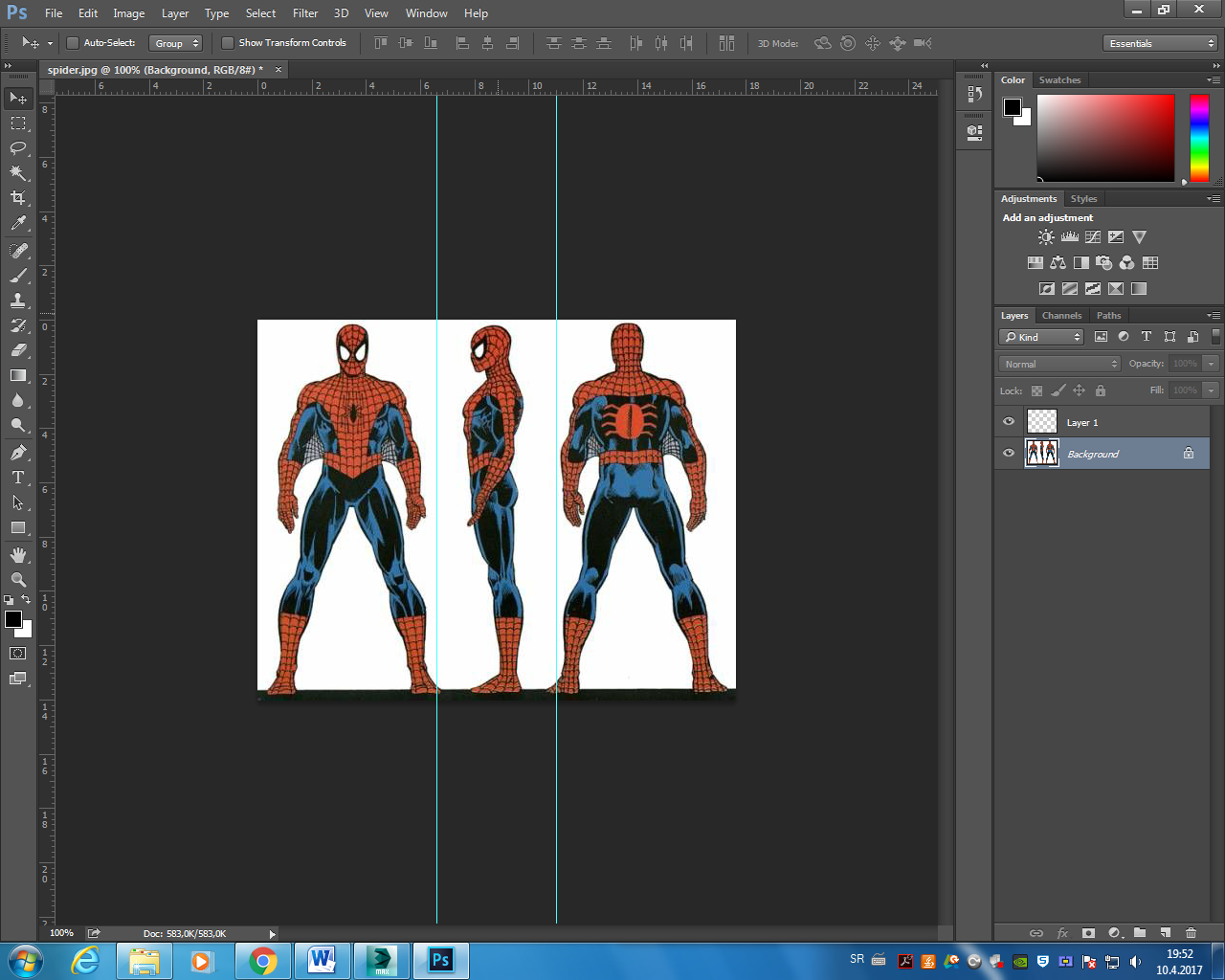The height and width of the screenshot is (980, 1225).
Task: Create a new layer icon
Action: point(1165,932)
